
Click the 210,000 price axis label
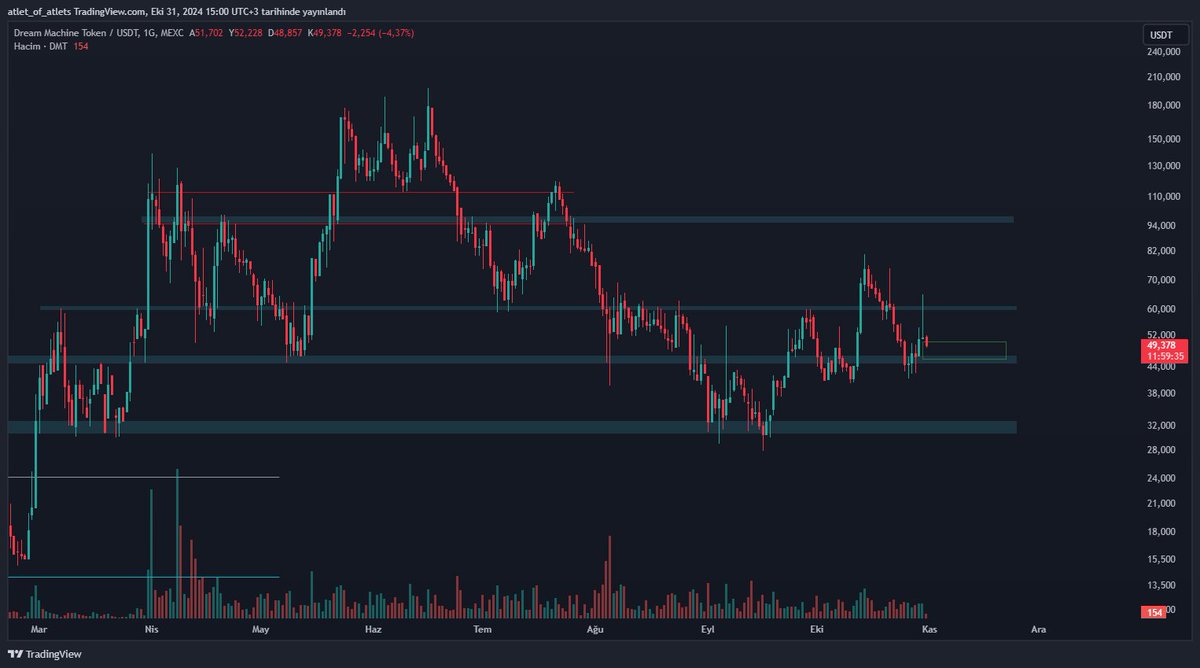pyautogui.click(x=1164, y=77)
